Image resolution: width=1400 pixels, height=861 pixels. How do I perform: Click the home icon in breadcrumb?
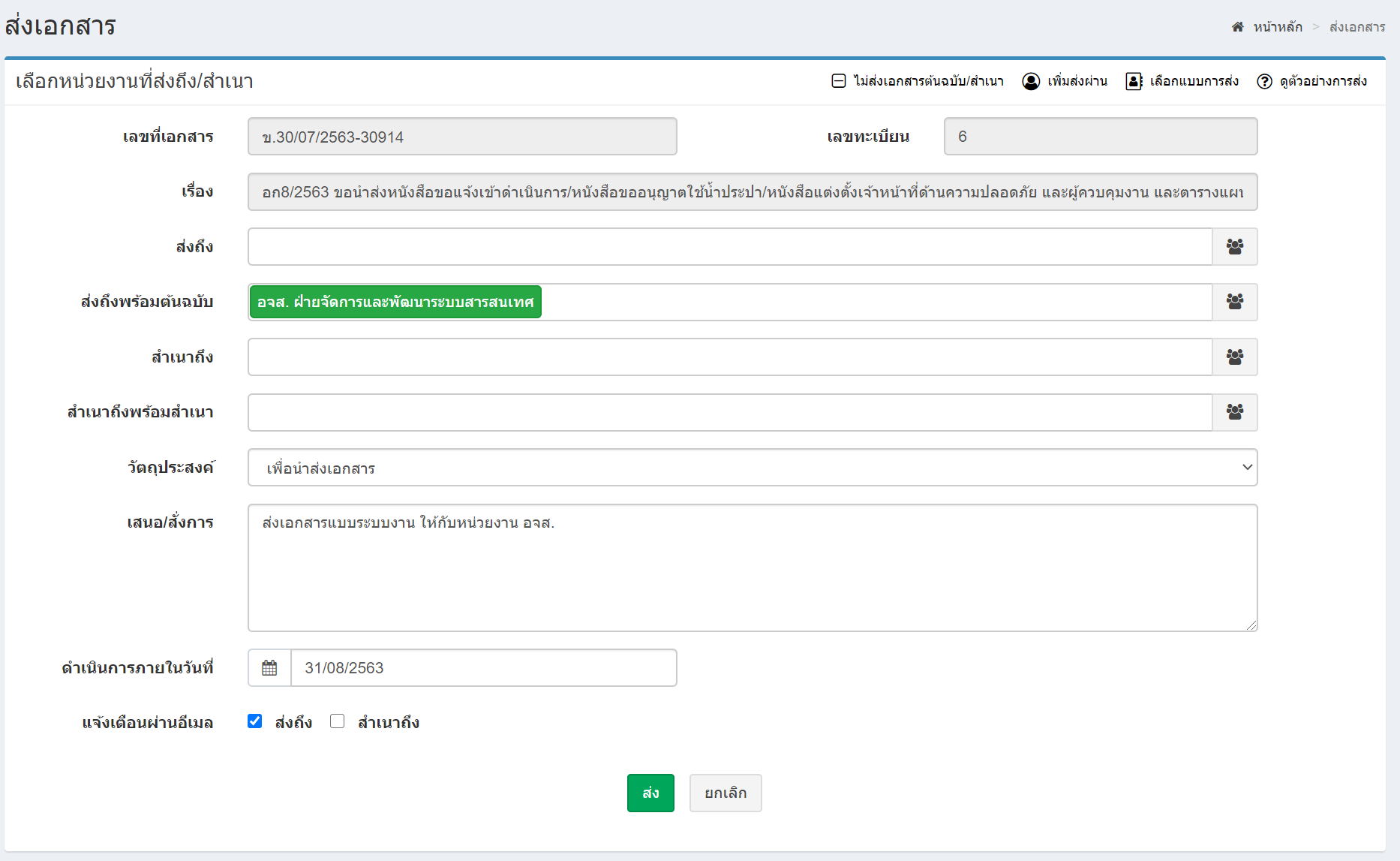point(1237,27)
